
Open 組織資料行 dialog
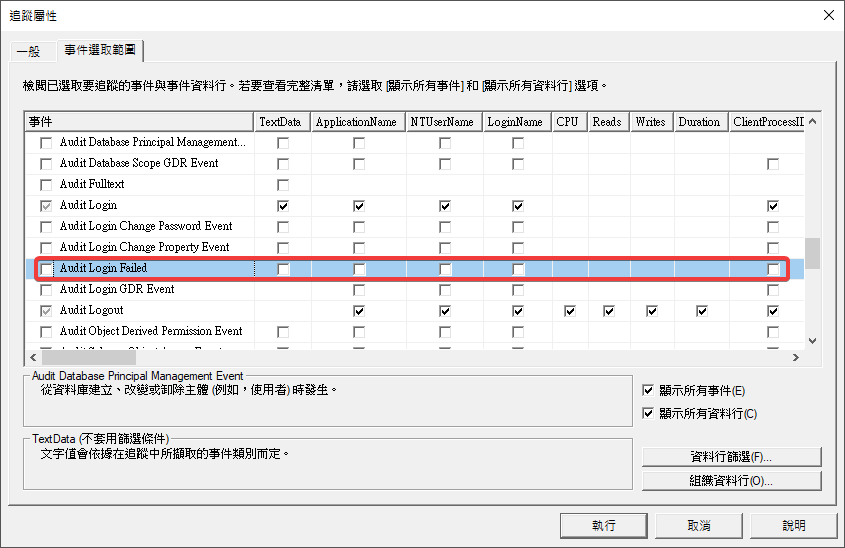pos(731,481)
